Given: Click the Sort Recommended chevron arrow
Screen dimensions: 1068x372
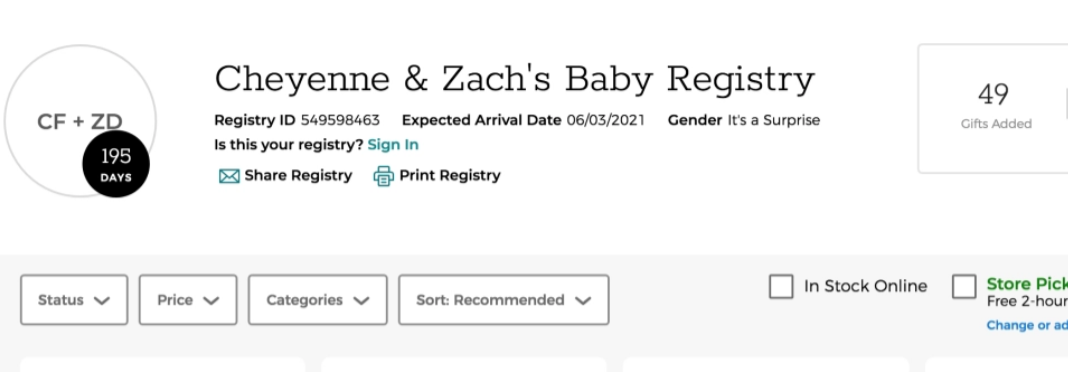Looking at the screenshot, I should (x=582, y=300).
